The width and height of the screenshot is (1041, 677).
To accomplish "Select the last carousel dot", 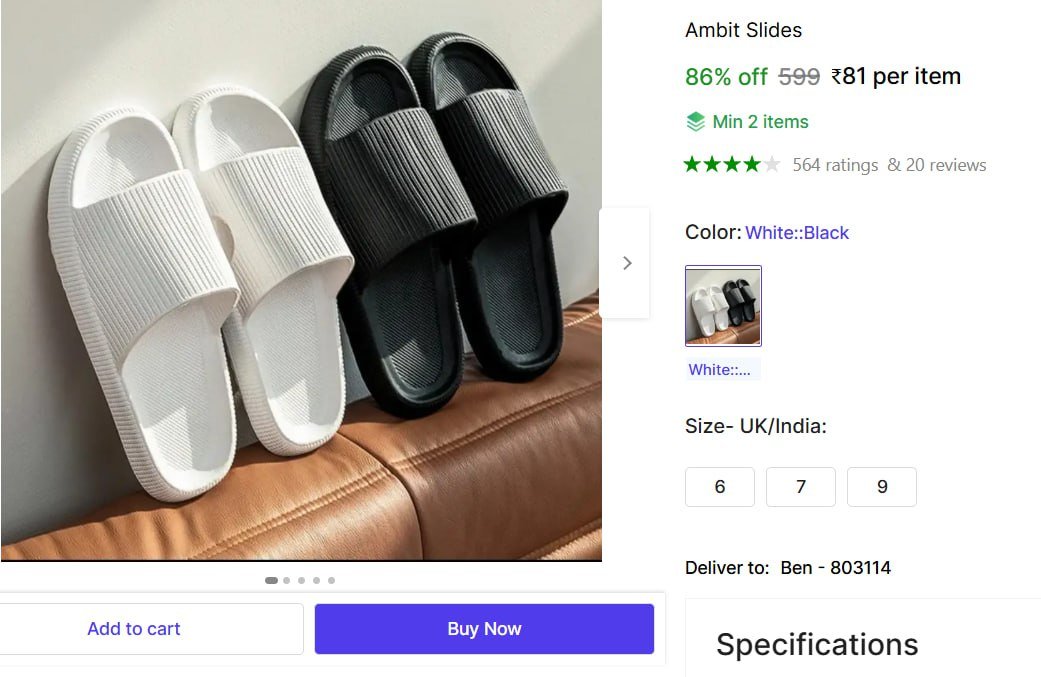I will click(332, 580).
